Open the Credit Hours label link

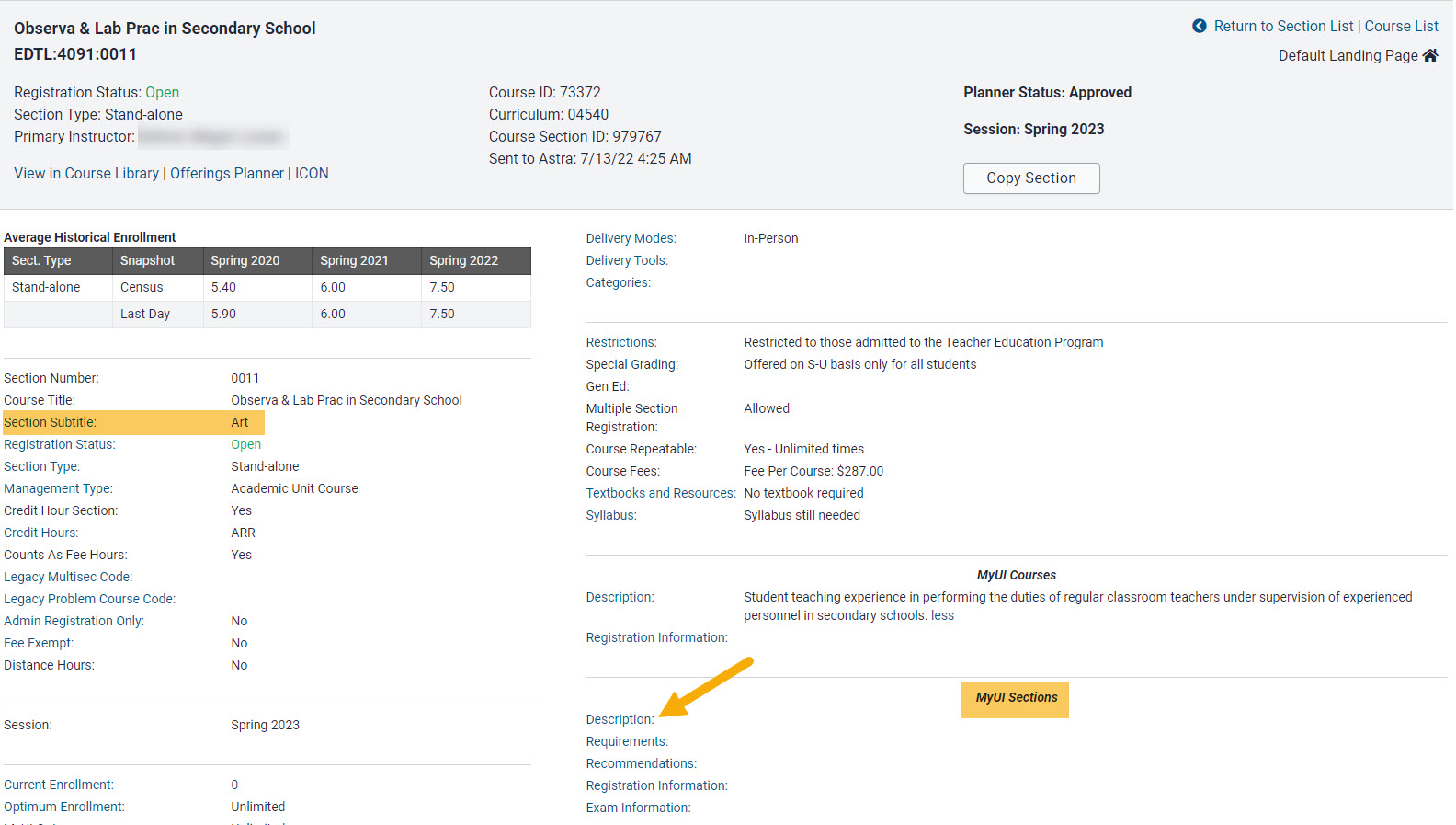coord(41,533)
